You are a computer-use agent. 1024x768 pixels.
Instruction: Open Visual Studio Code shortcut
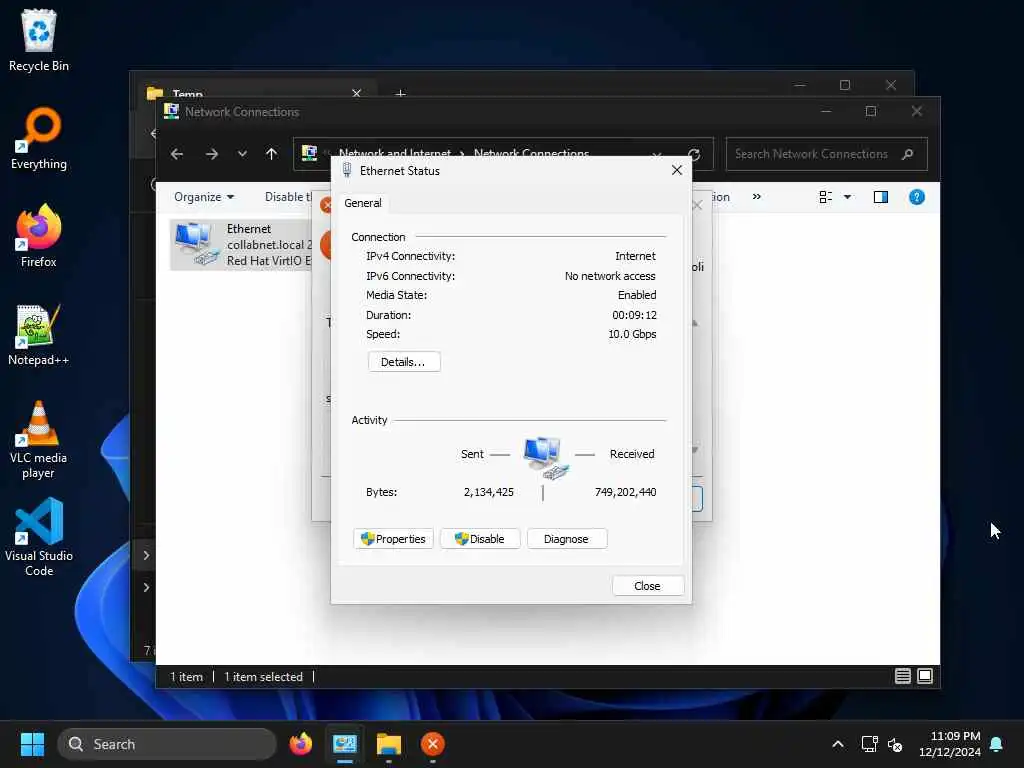pyautogui.click(x=39, y=537)
